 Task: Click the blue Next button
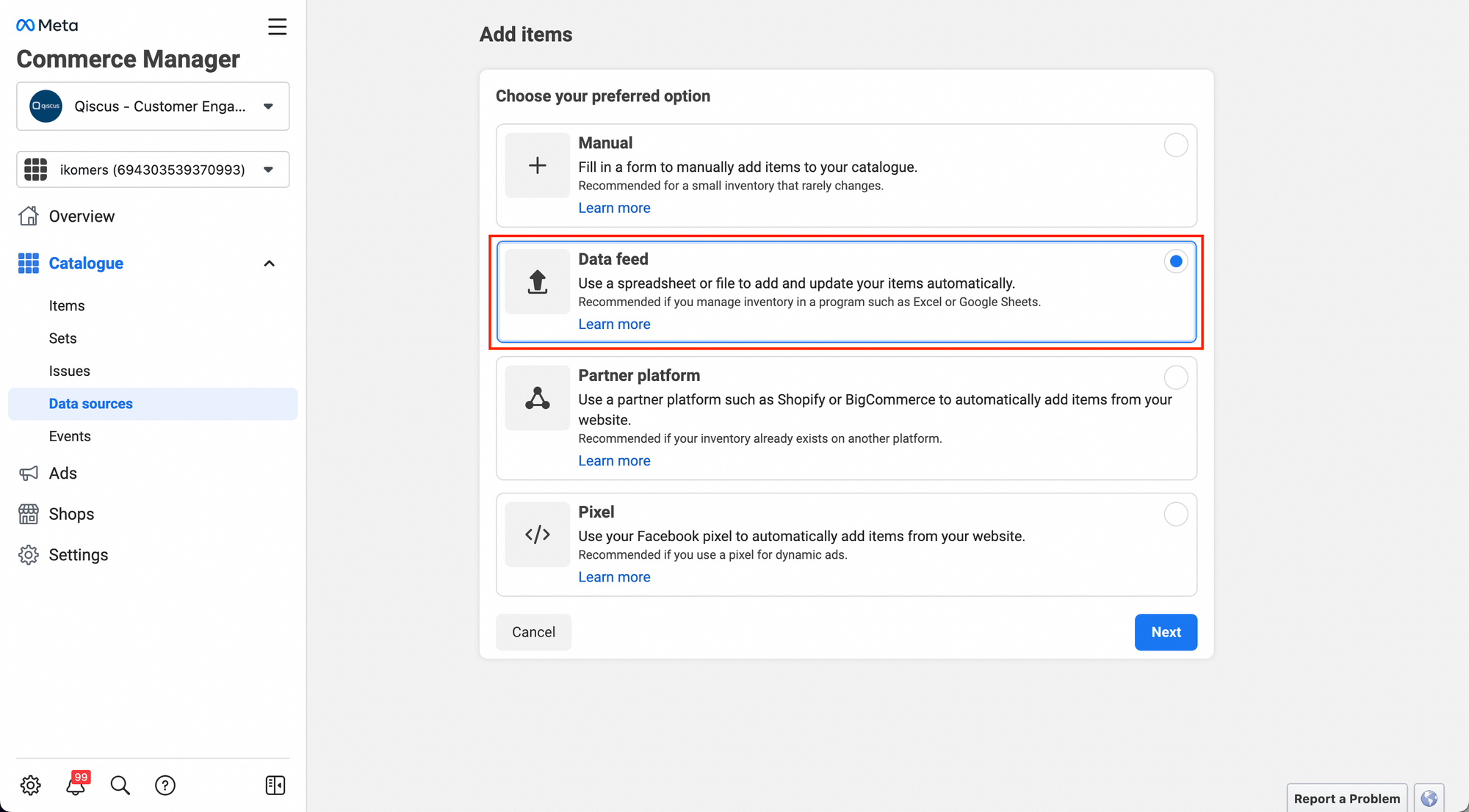[1166, 632]
